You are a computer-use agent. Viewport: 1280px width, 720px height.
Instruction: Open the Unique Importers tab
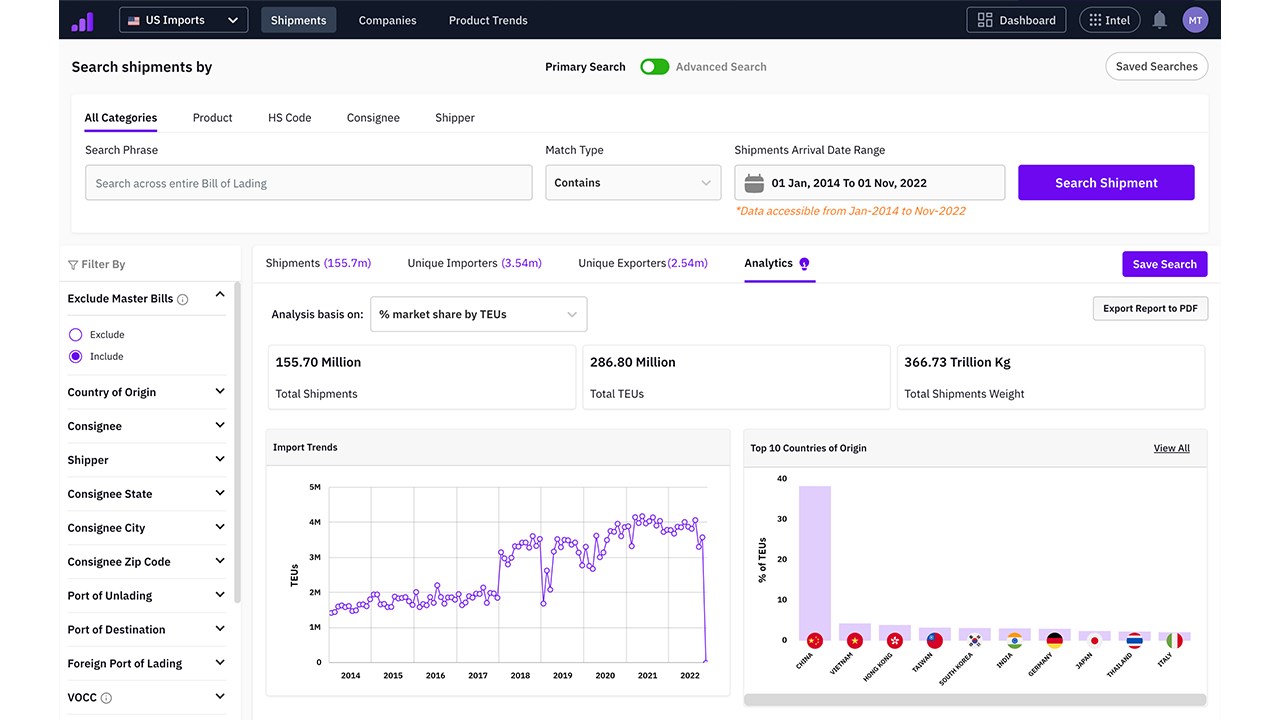point(474,263)
